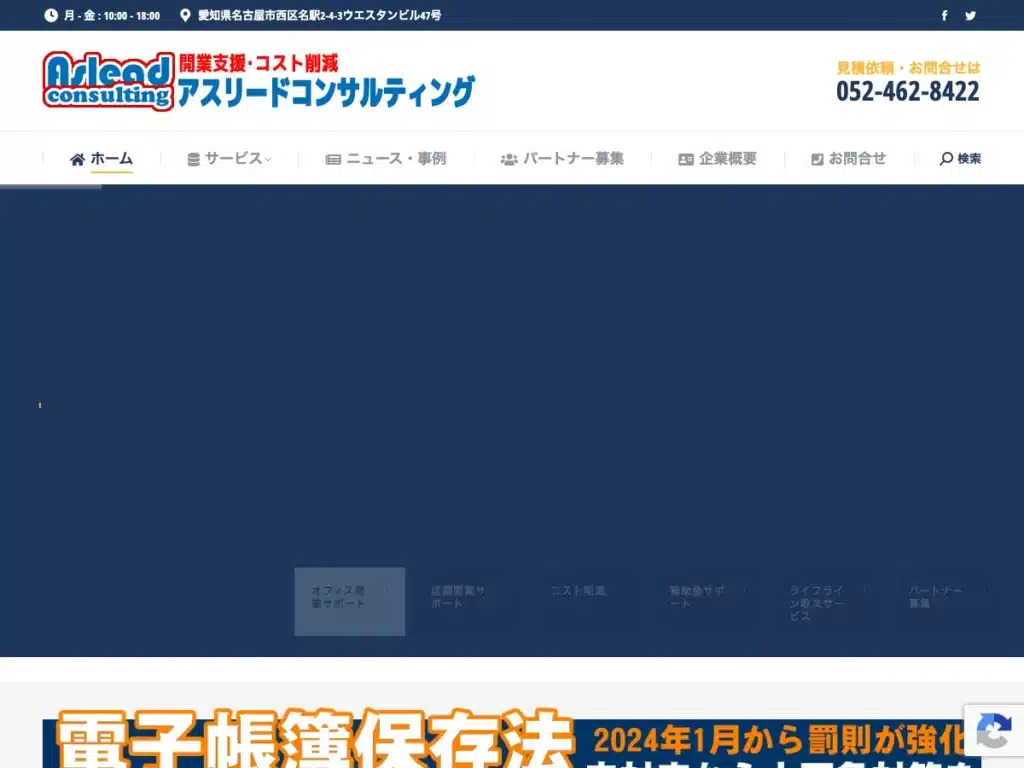The image size is (1024, 768).
Task: Click the newspaper icon beside ニュース・事例
Action: click(333, 159)
